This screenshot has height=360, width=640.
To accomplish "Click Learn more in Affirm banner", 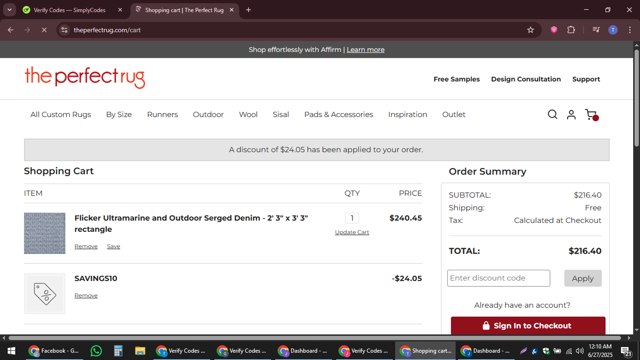I will click(365, 50).
